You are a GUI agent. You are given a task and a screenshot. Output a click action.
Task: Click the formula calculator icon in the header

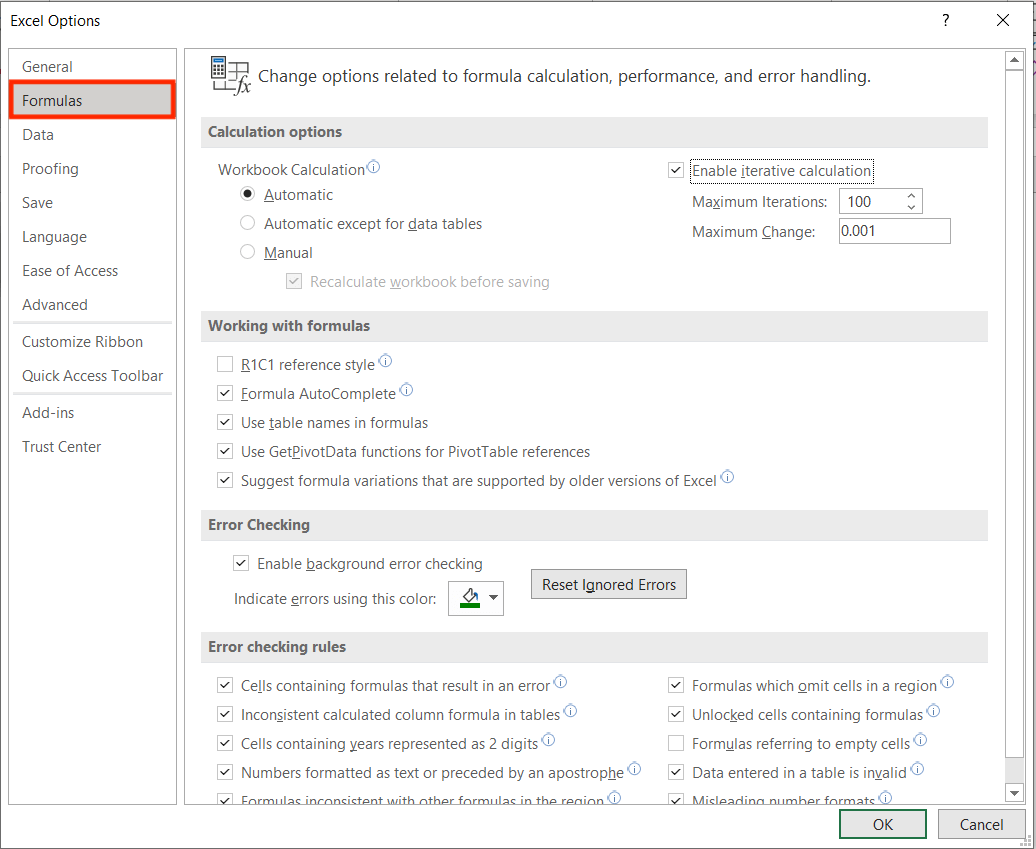[x=231, y=76]
